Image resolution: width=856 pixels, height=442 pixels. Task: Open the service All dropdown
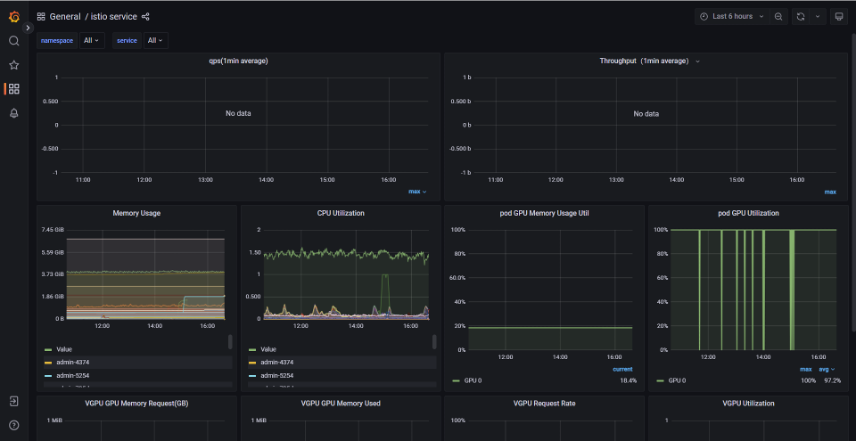point(155,41)
